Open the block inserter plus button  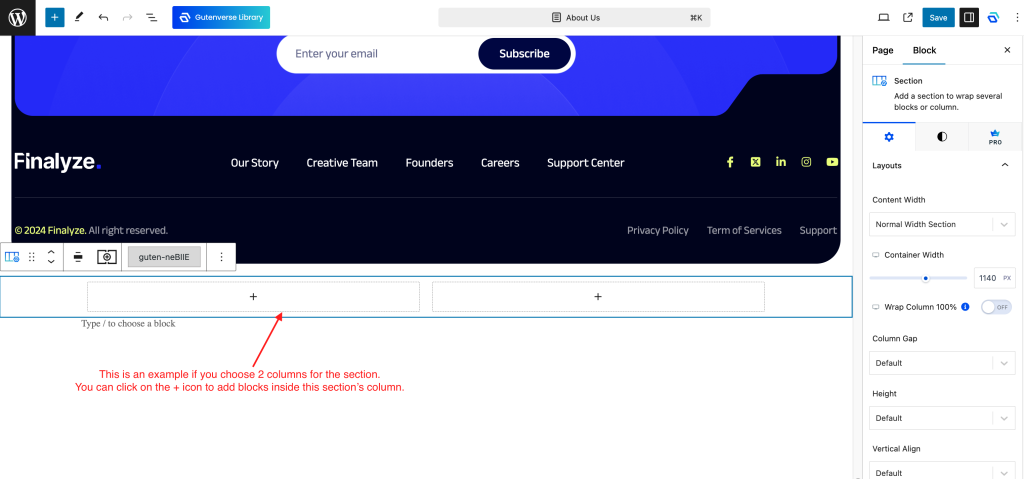click(x=54, y=17)
